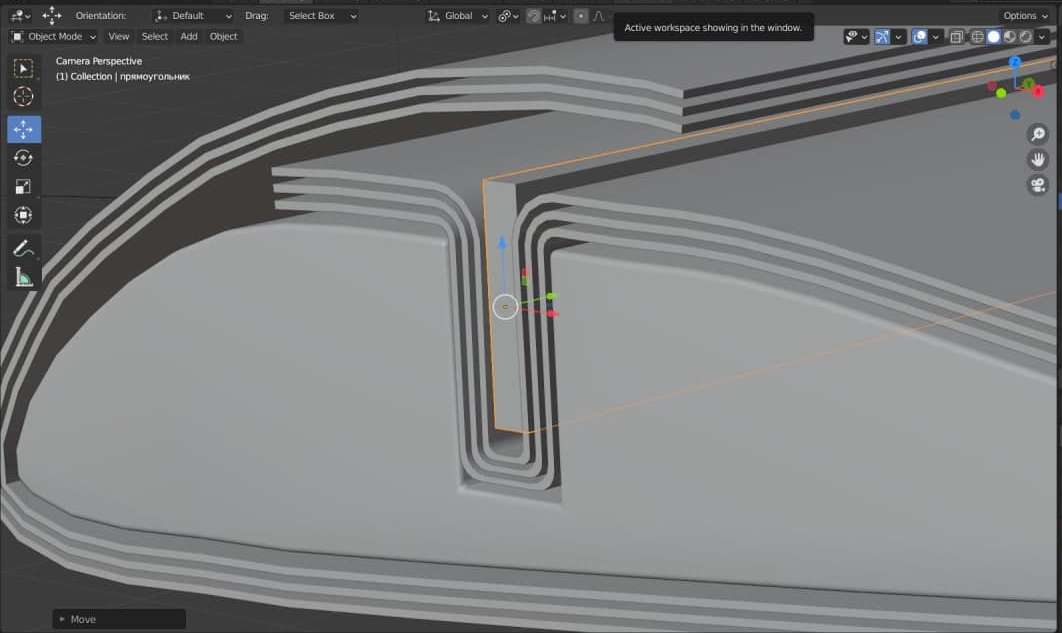The width and height of the screenshot is (1062, 633).
Task: Toggle X-ray mode
Action: tap(956, 37)
